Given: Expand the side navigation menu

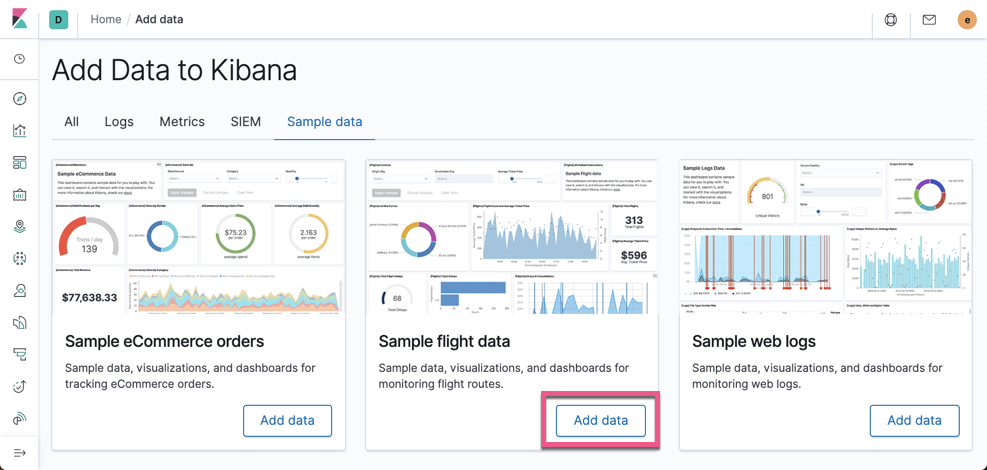Looking at the screenshot, I should 20,453.
